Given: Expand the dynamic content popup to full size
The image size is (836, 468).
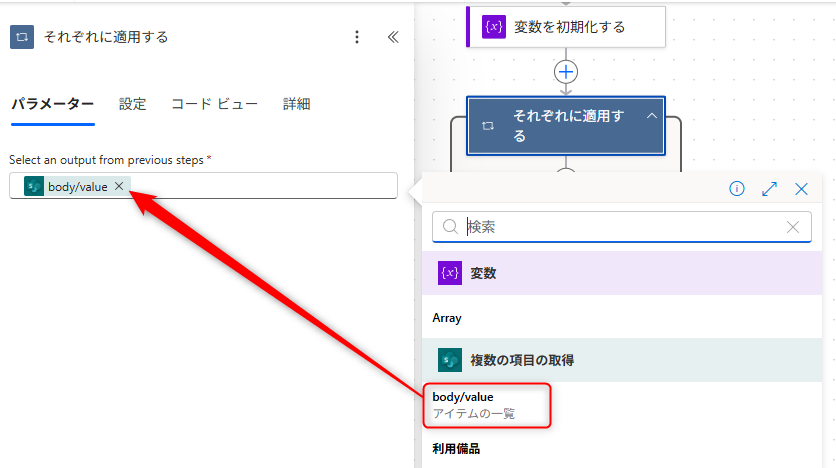Looking at the screenshot, I should pos(769,189).
